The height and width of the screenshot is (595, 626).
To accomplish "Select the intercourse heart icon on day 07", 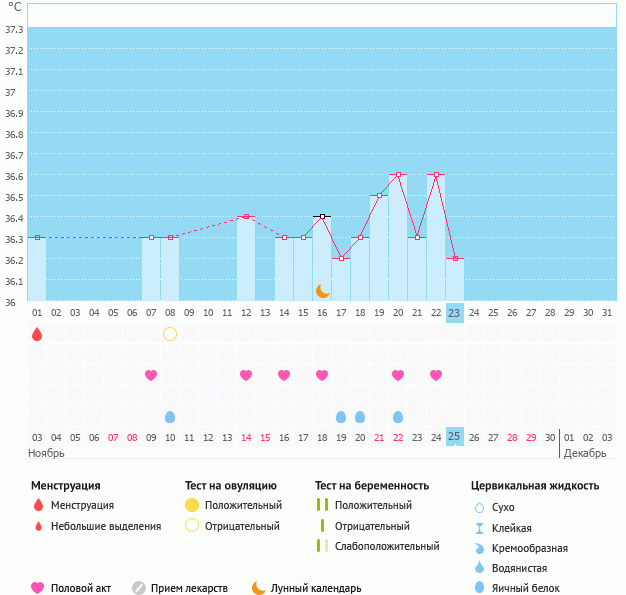I will point(151,375).
